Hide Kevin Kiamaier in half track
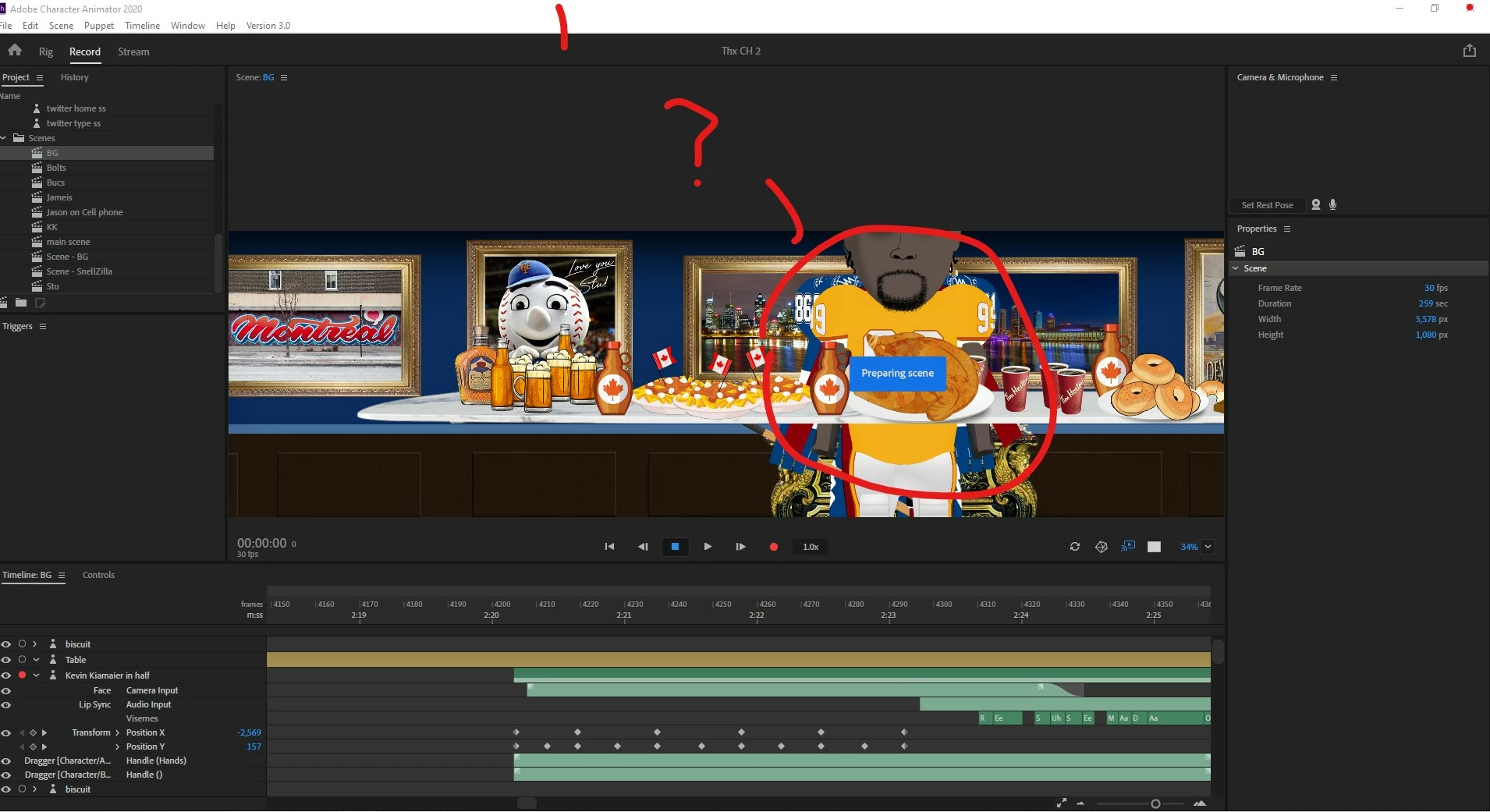 pyautogui.click(x=6, y=675)
